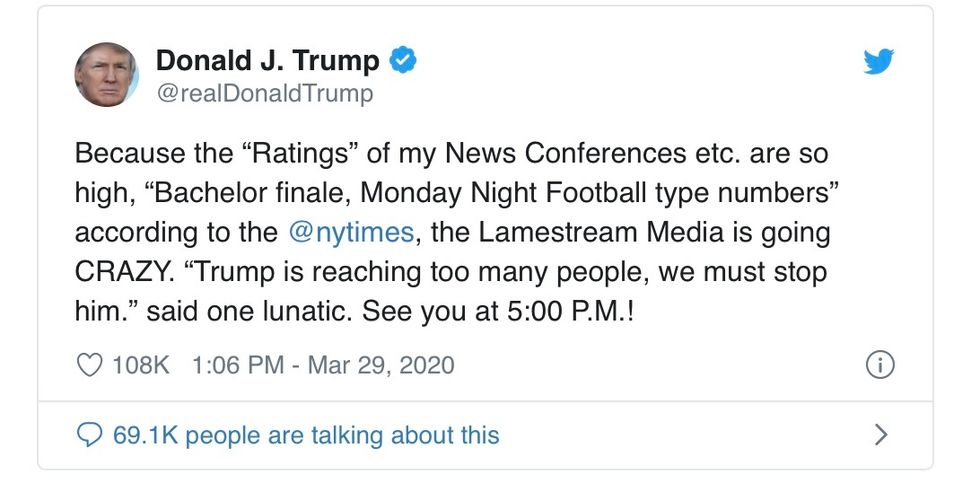The height and width of the screenshot is (493, 980).
Task: Expand the conversation with the right chevron
Action: pyautogui.click(x=880, y=435)
